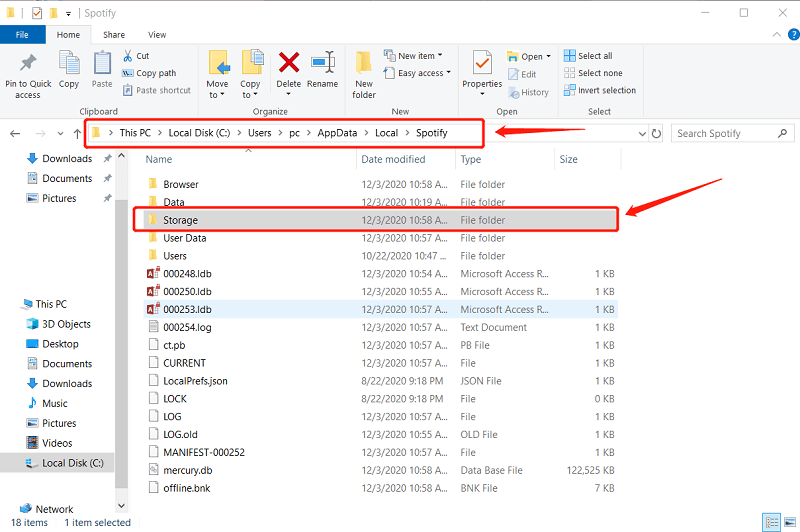This screenshot has height=532, width=800.
Task: Open the Customize Quick Access Toolbar dropdown
Action: tap(68, 14)
